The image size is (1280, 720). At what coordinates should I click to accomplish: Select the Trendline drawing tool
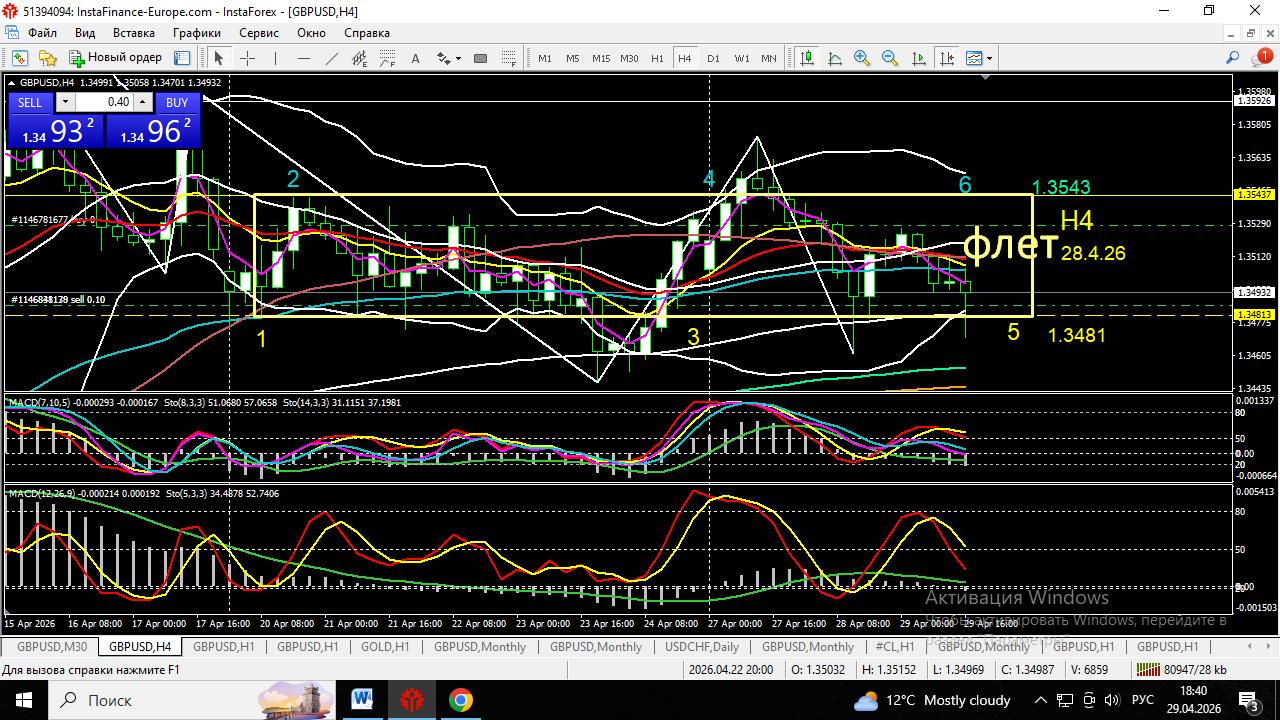click(x=332, y=58)
